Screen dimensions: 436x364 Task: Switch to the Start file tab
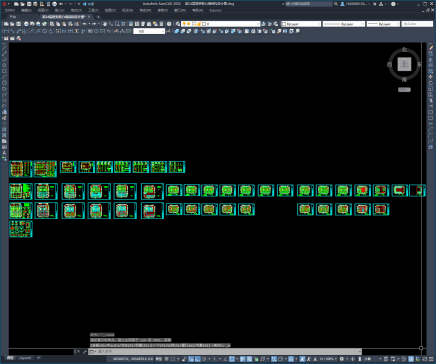13,16
